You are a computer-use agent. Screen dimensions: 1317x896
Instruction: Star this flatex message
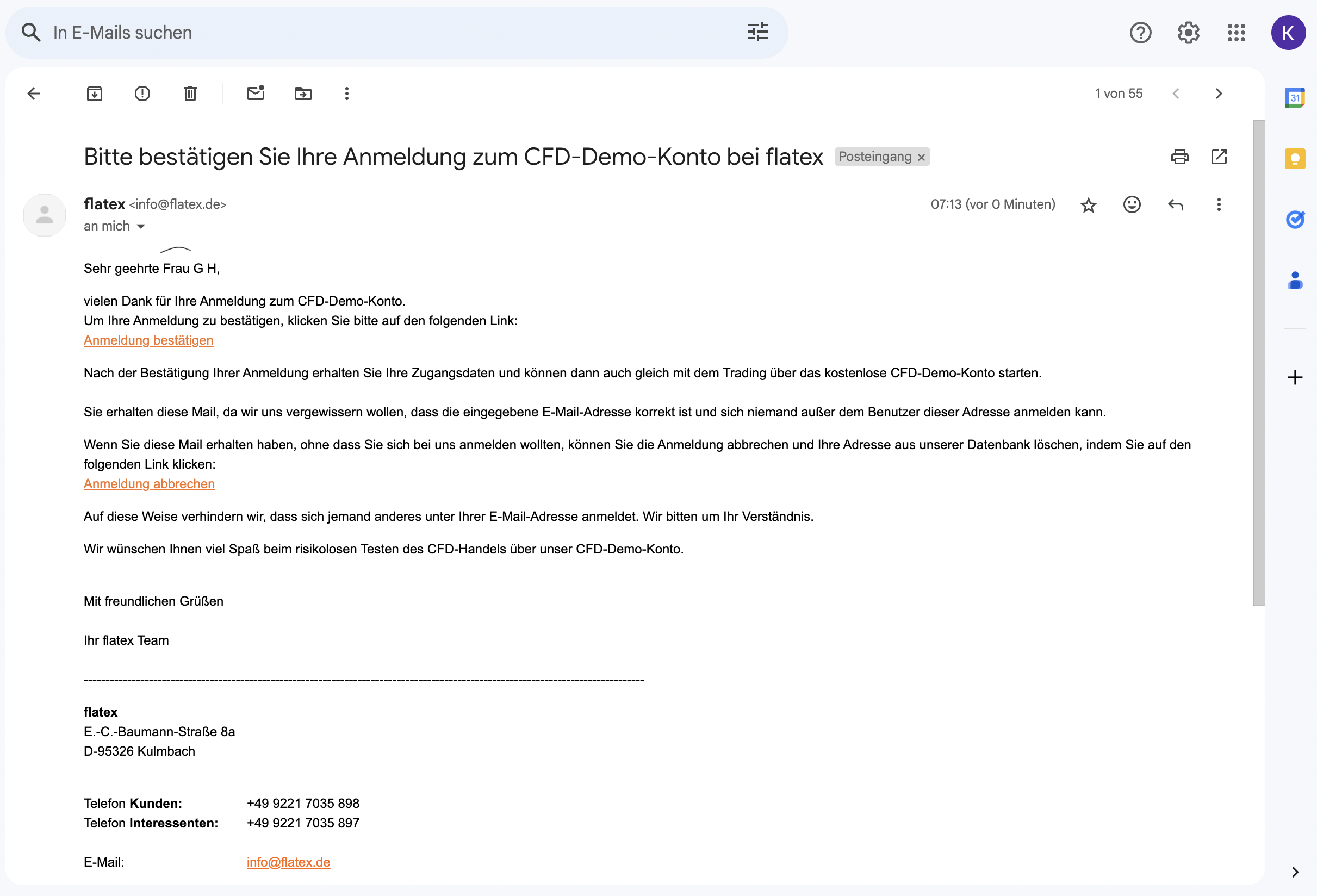tap(1088, 204)
